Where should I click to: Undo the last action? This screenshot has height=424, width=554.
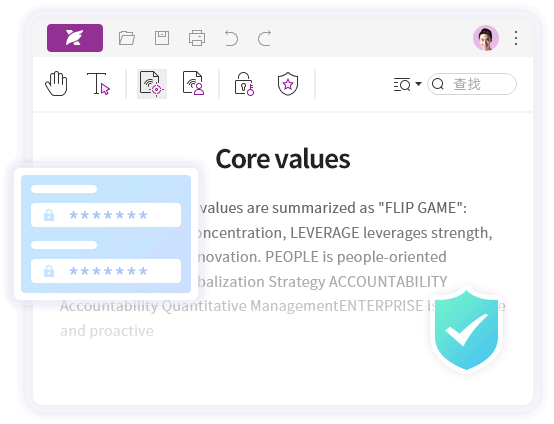231,38
